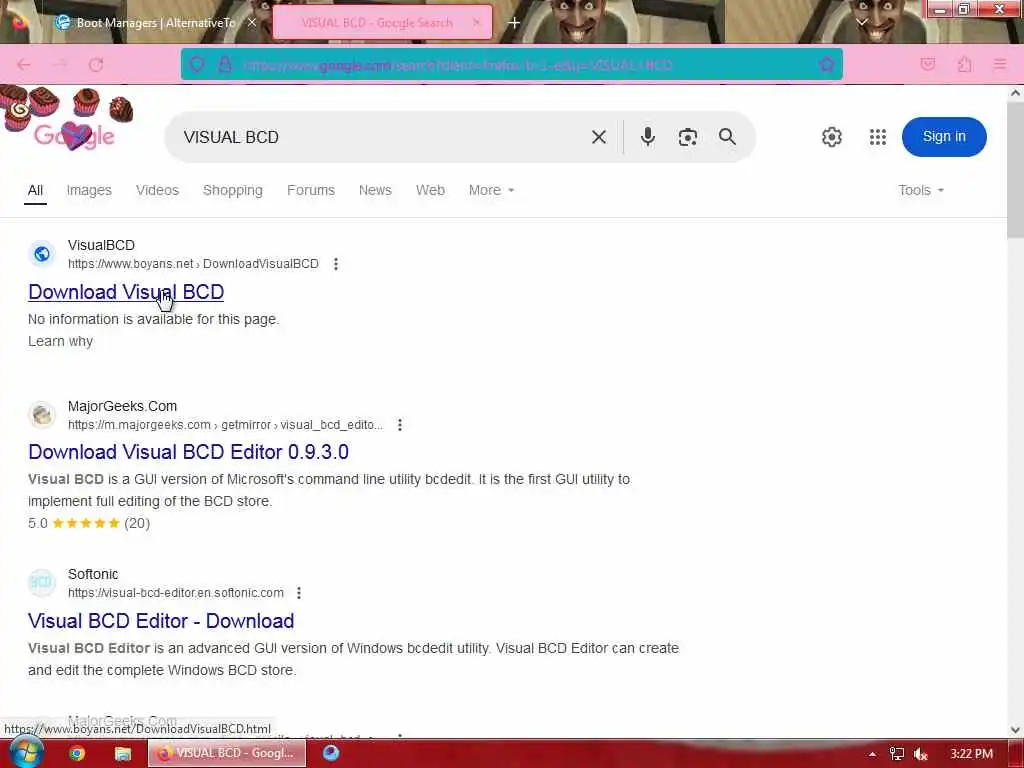The width and height of the screenshot is (1024, 768).
Task: Click the scrollbar up arrow
Action: 1015,93
